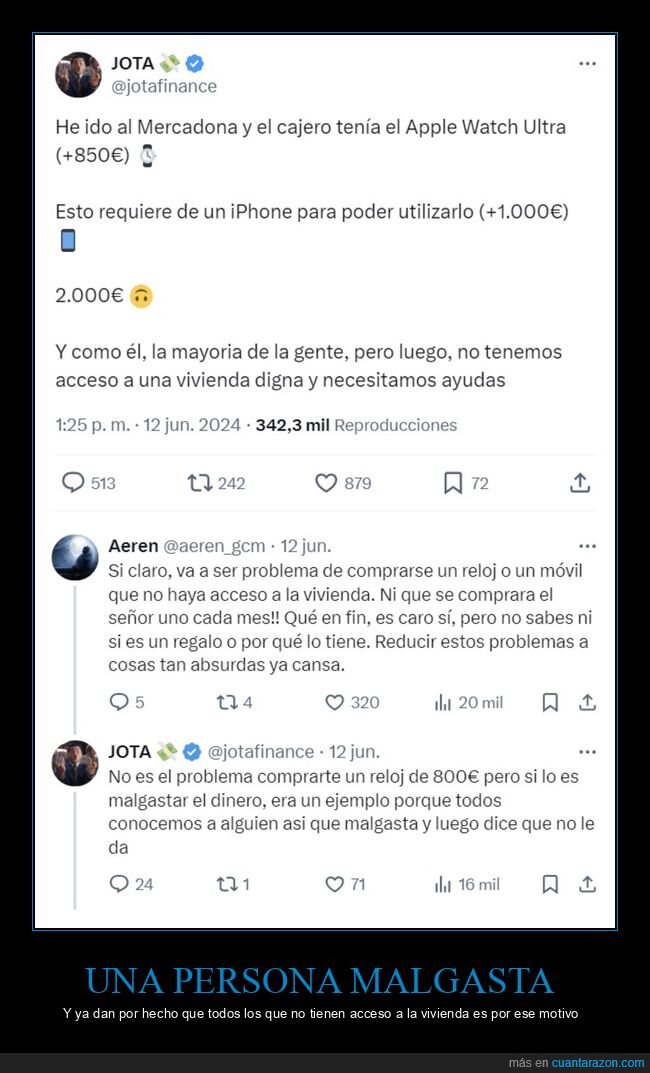
Task: Bookmark the main tweet showing 72 saves
Action: [x=453, y=483]
